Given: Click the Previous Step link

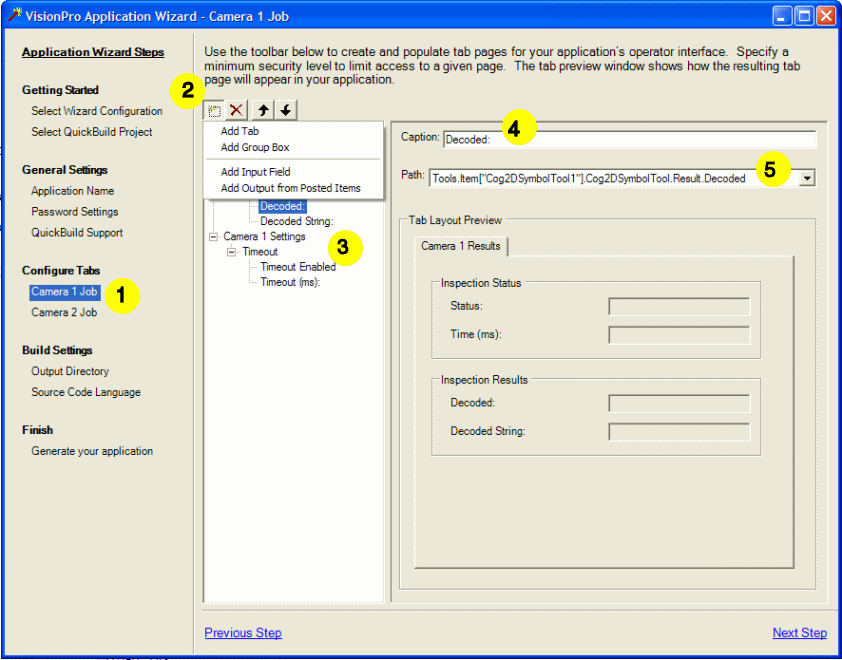Looking at the screenshot, I should pos(242,632).
